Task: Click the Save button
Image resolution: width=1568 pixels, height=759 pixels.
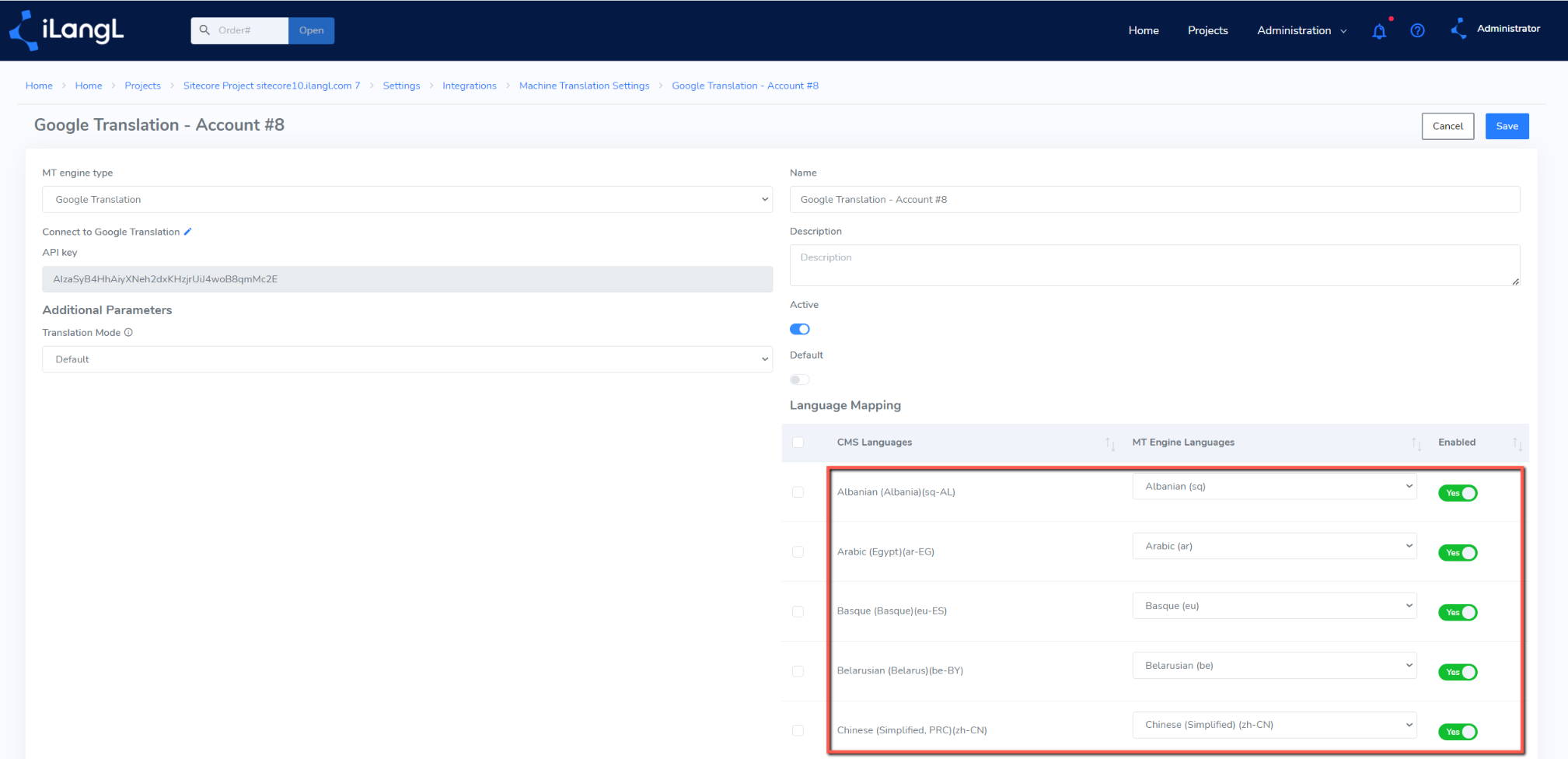Action: click(1507, 126)
